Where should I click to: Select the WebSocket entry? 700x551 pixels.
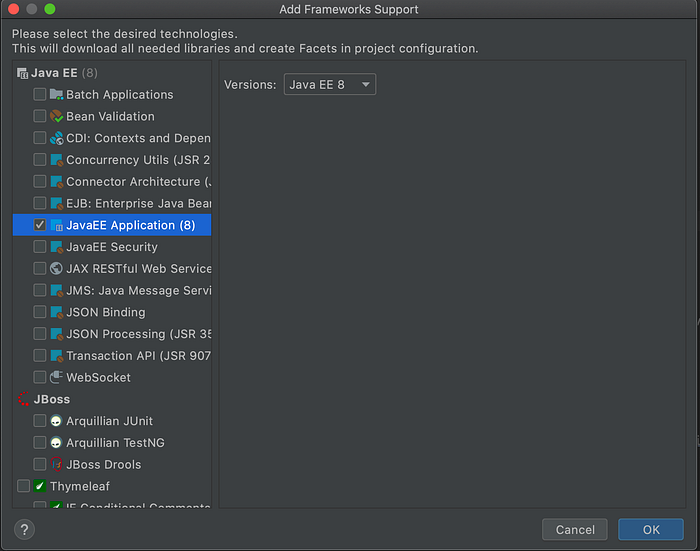(112, 377)
